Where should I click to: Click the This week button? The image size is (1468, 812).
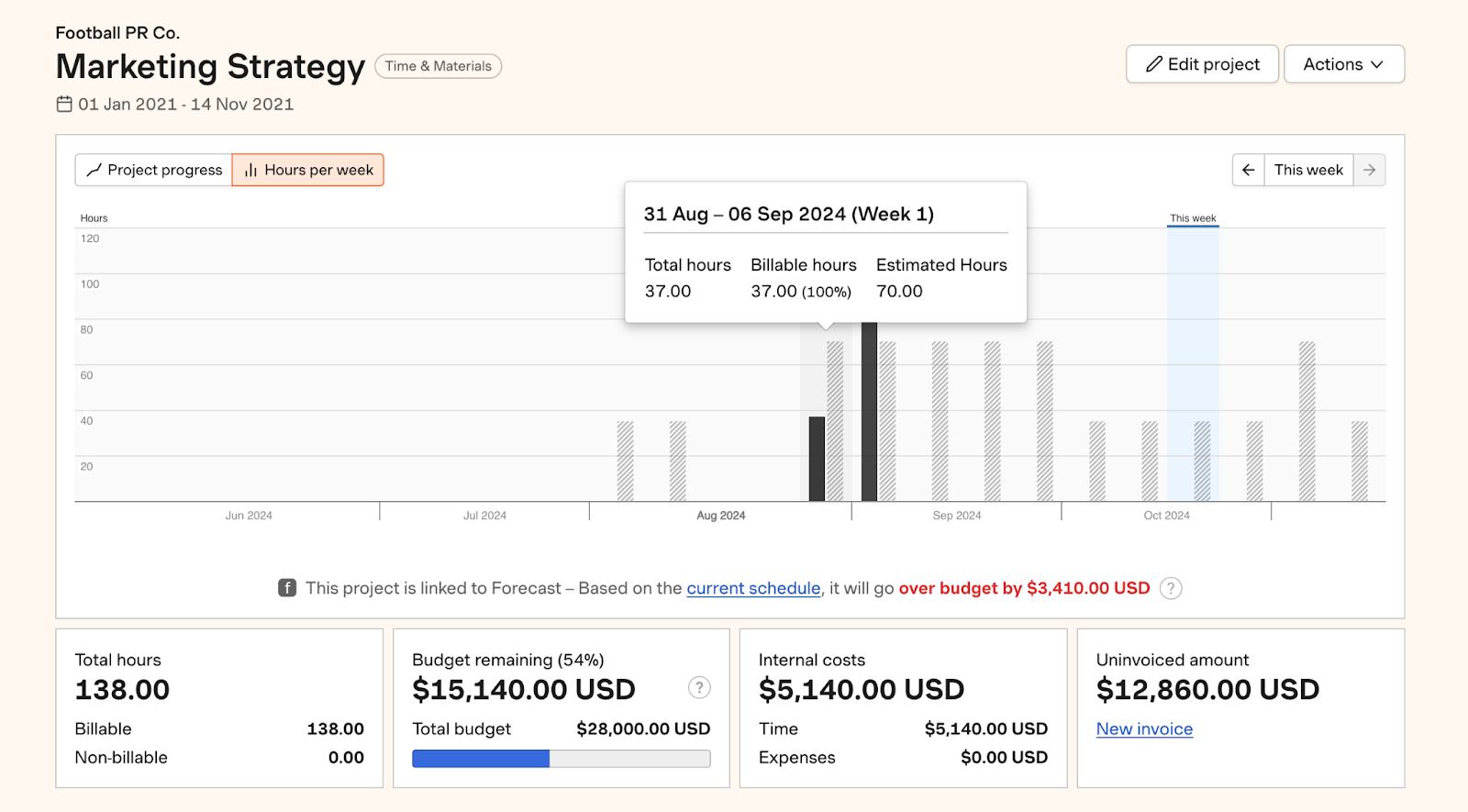pyautogui.click(x=1307, y=170)
